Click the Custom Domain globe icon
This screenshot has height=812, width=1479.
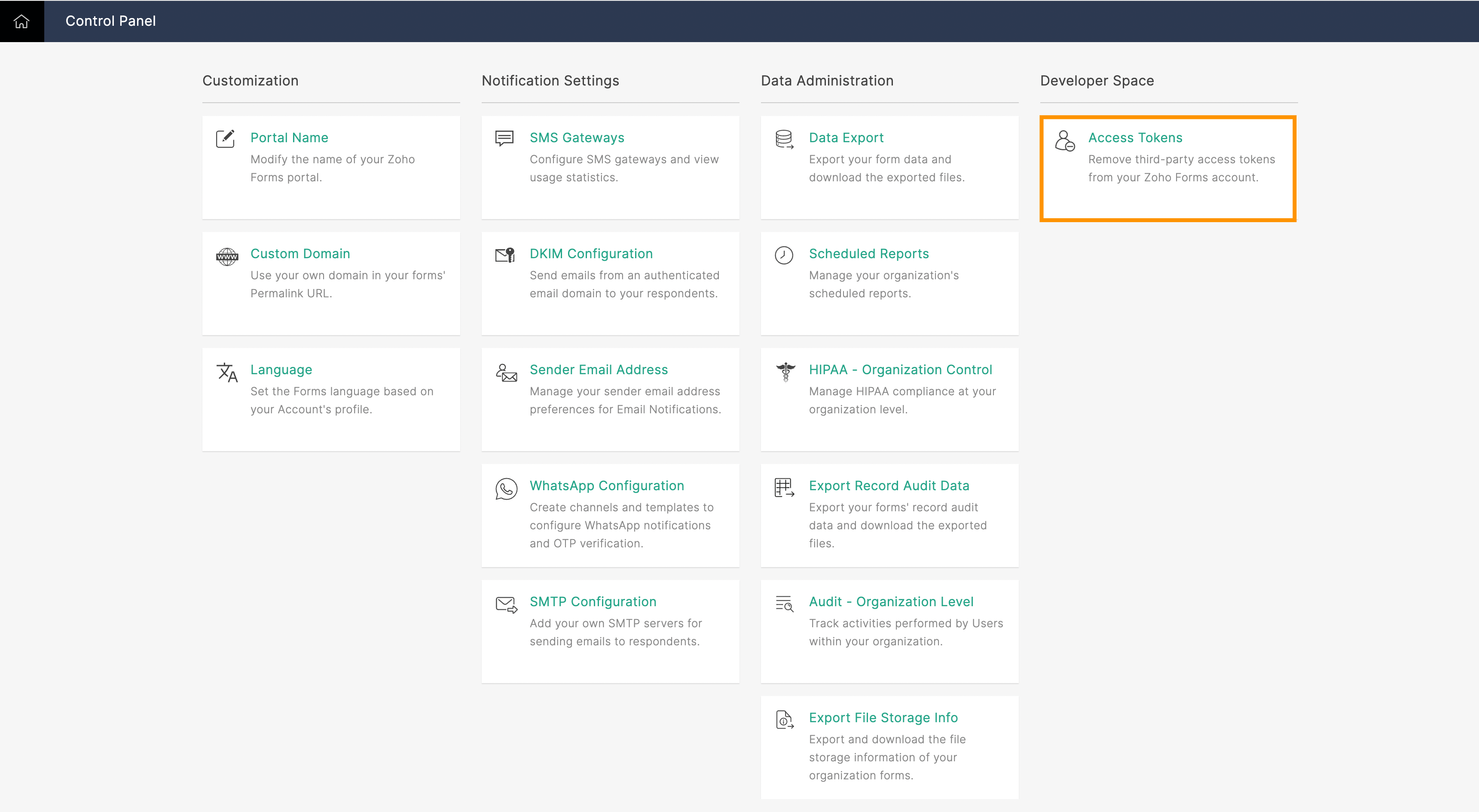(x=227, y=256)
